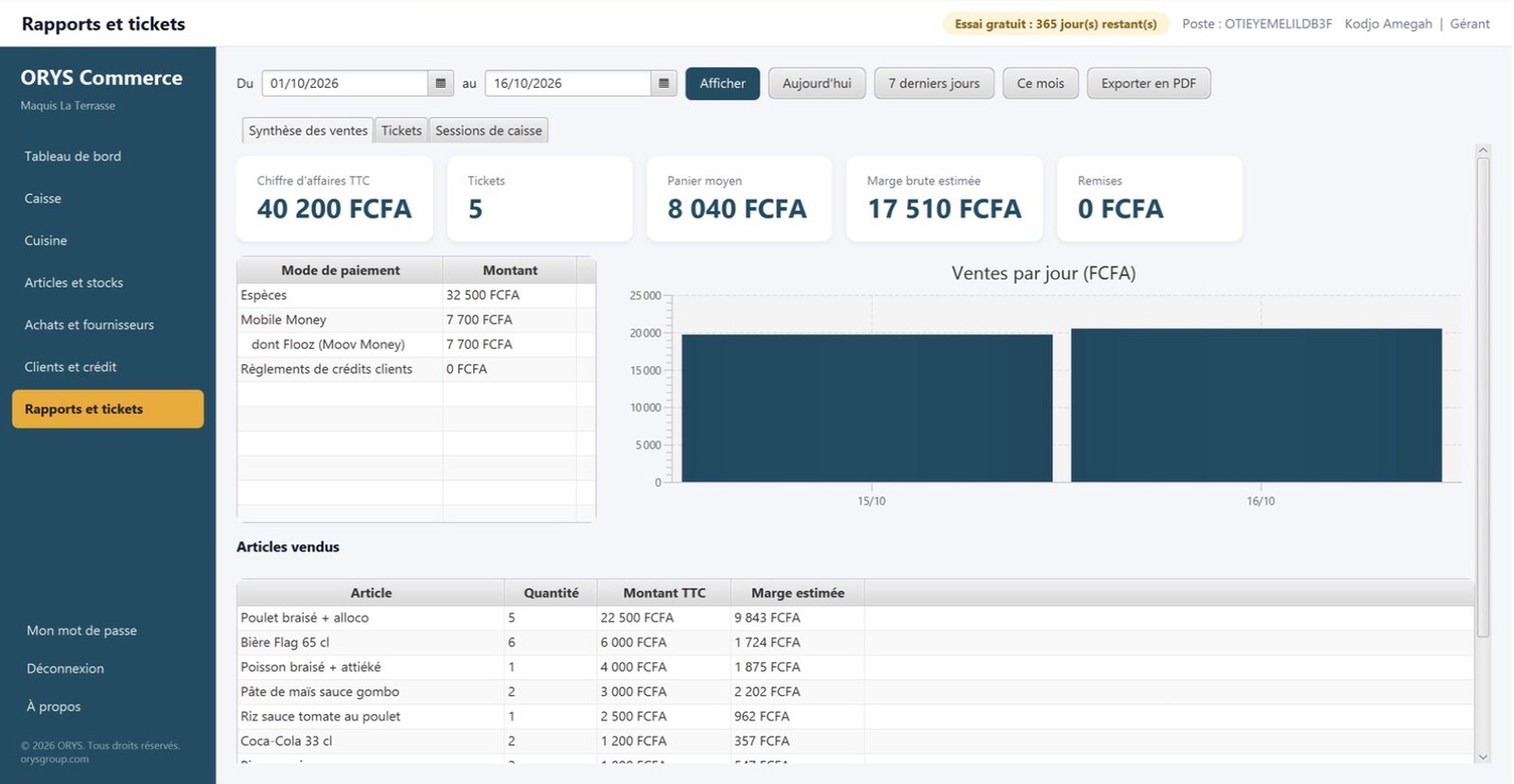Viewport: 1514px width, 784px height.
Task: Select the Ce mois period
Action: point(1041,83)
